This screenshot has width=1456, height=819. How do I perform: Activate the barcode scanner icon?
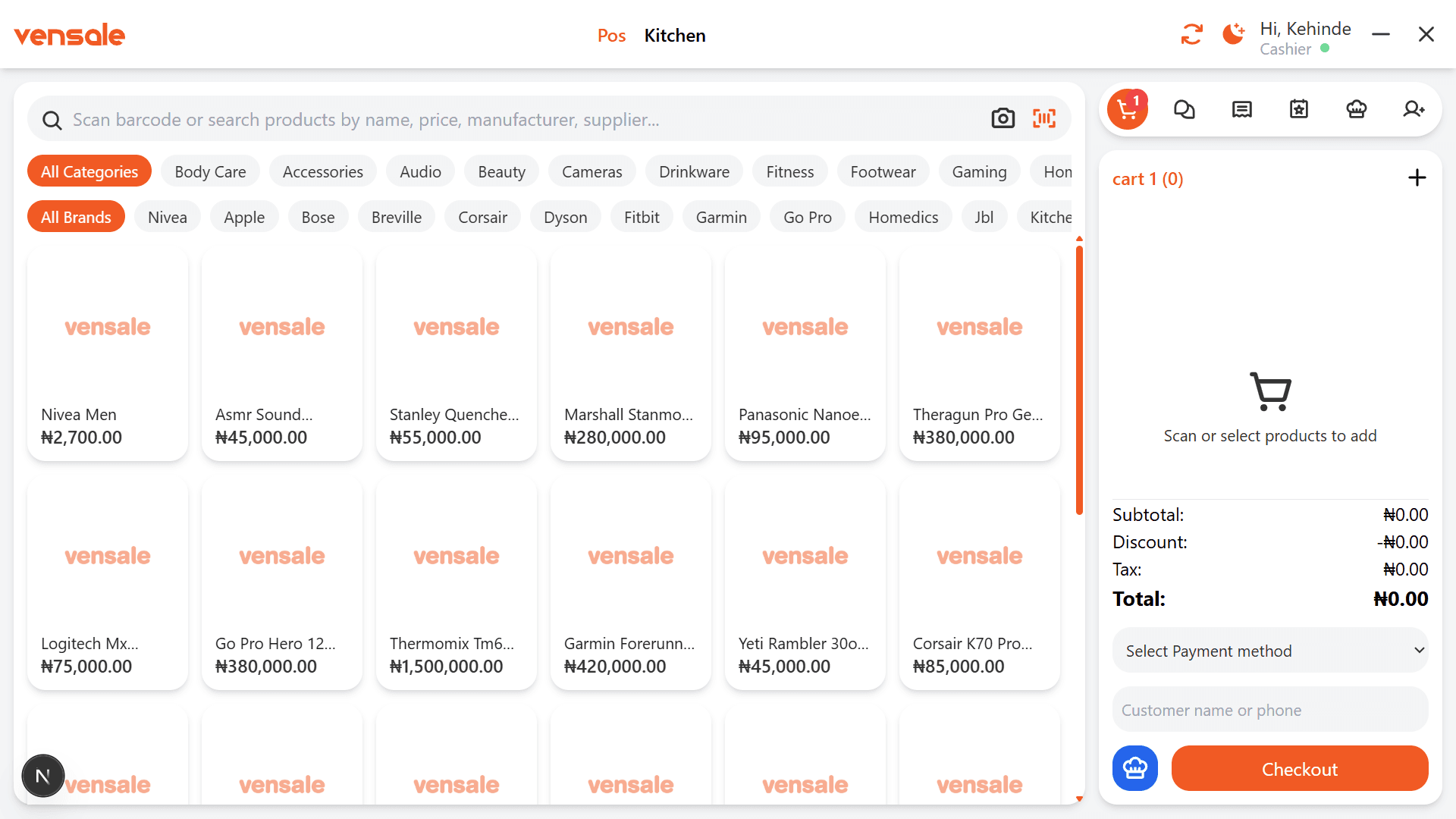[x=1044, y=118]
